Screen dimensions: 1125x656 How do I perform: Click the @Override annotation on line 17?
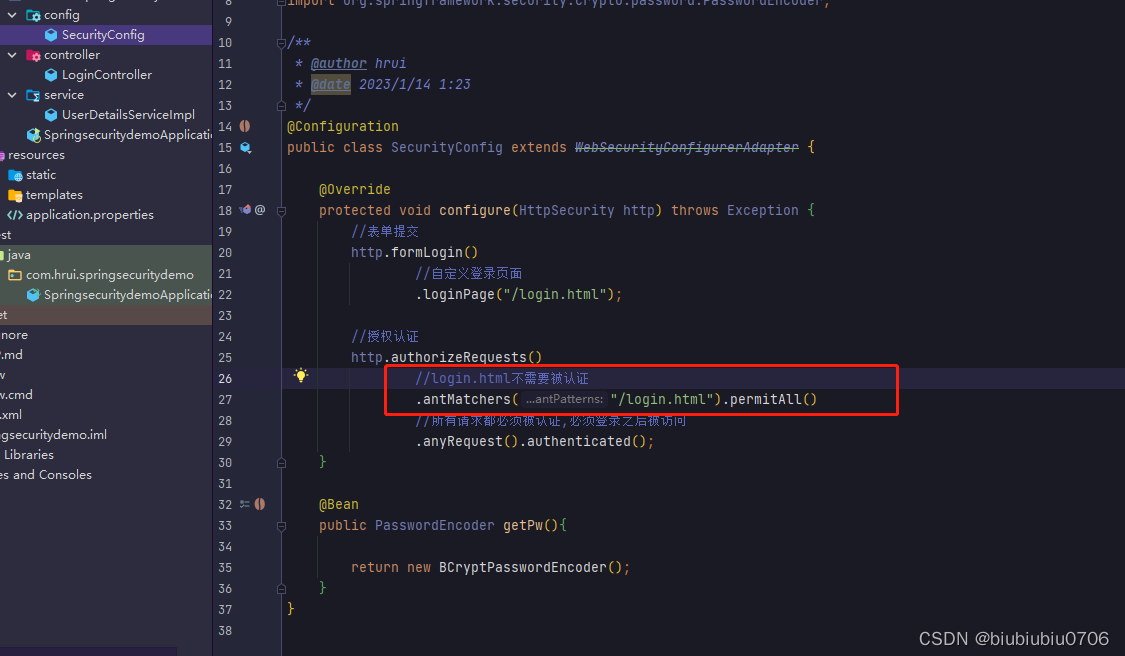pyautogui.click(x=354, y=189)
